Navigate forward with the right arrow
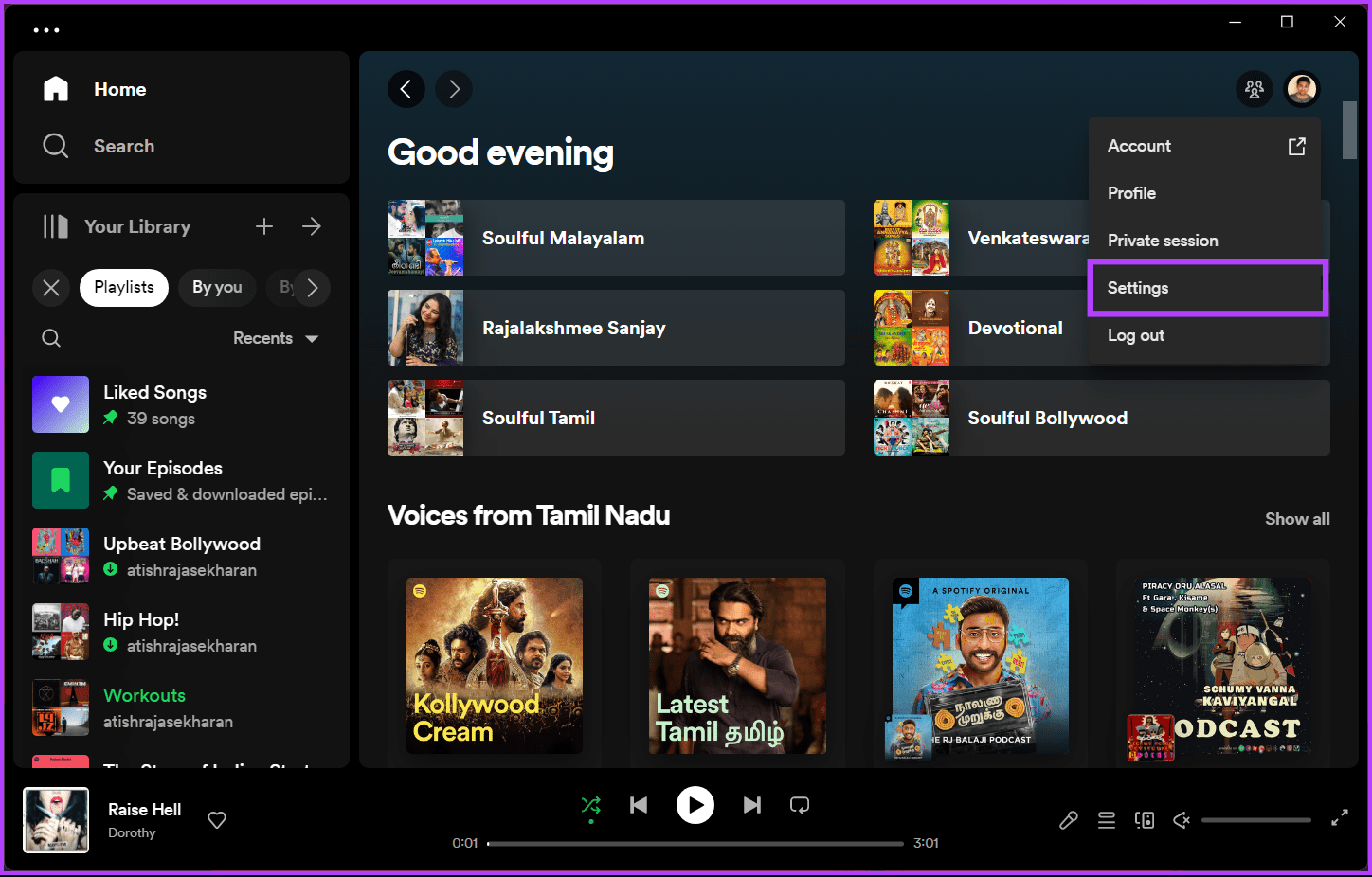The image size is (1372, 877). click(454, 89)
